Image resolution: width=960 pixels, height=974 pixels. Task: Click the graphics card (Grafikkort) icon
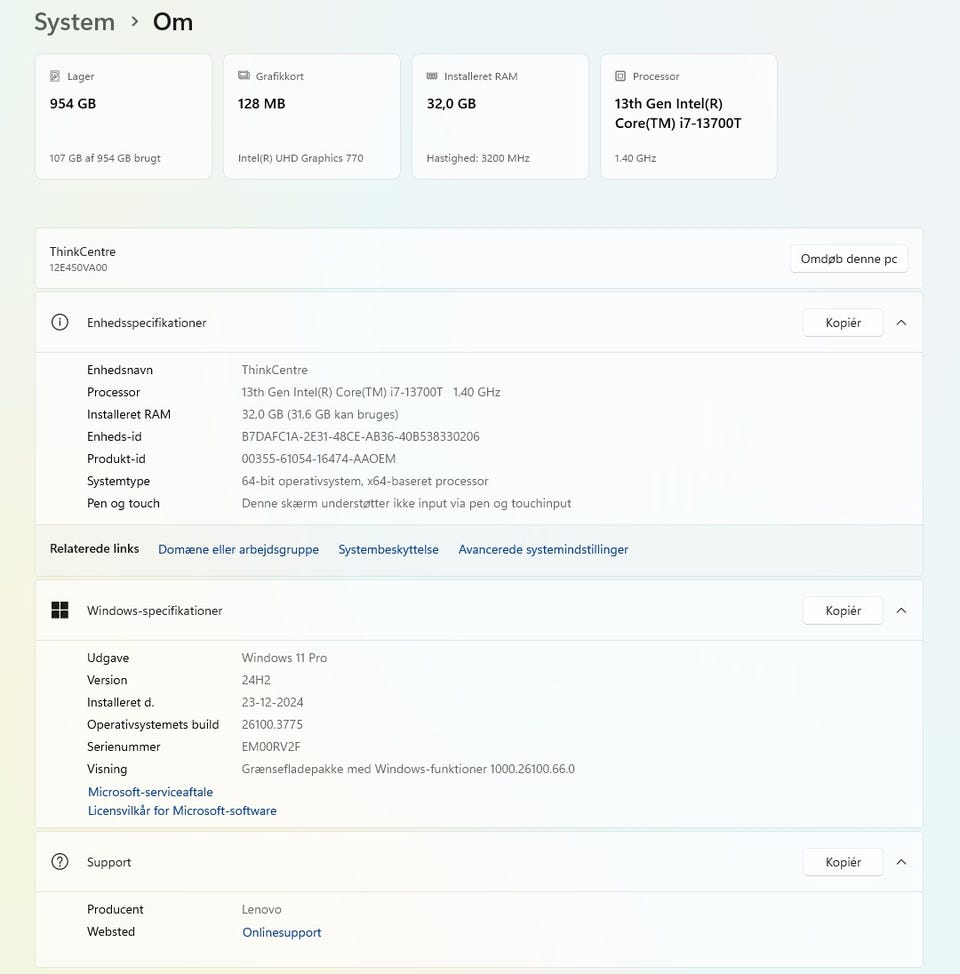(243, 76)
